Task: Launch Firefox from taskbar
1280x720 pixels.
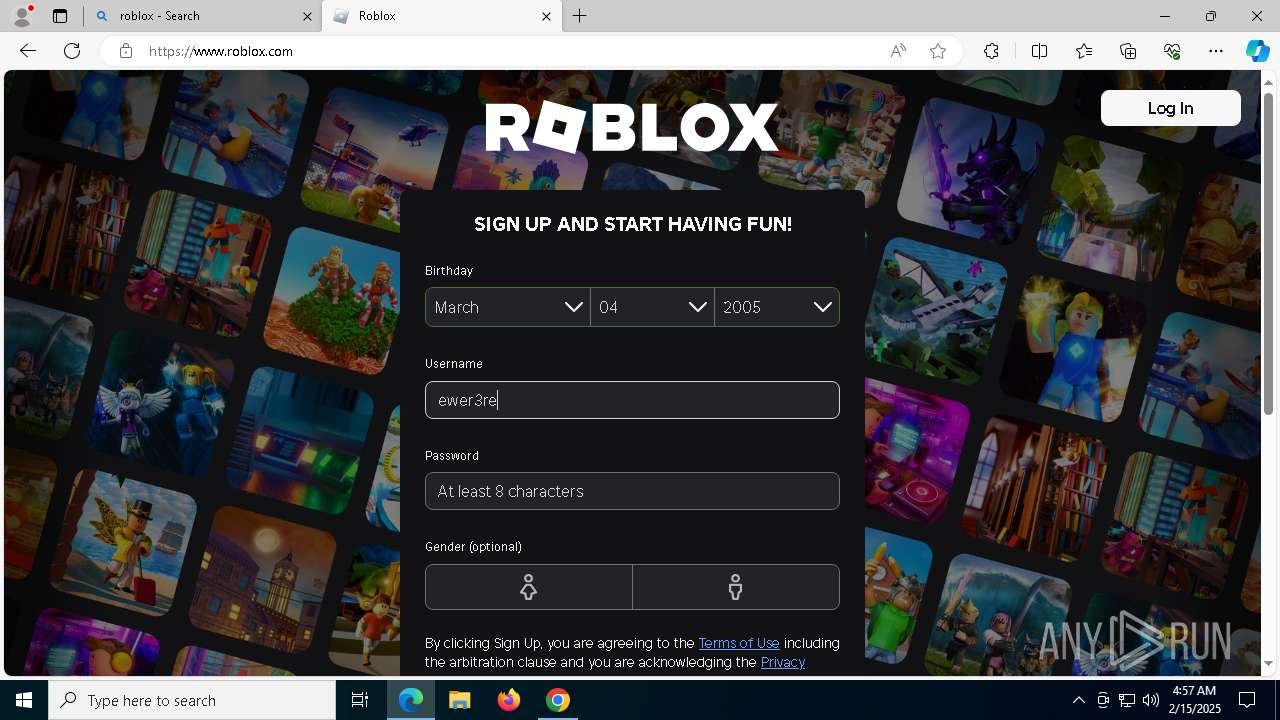Action: coord(509,700)
